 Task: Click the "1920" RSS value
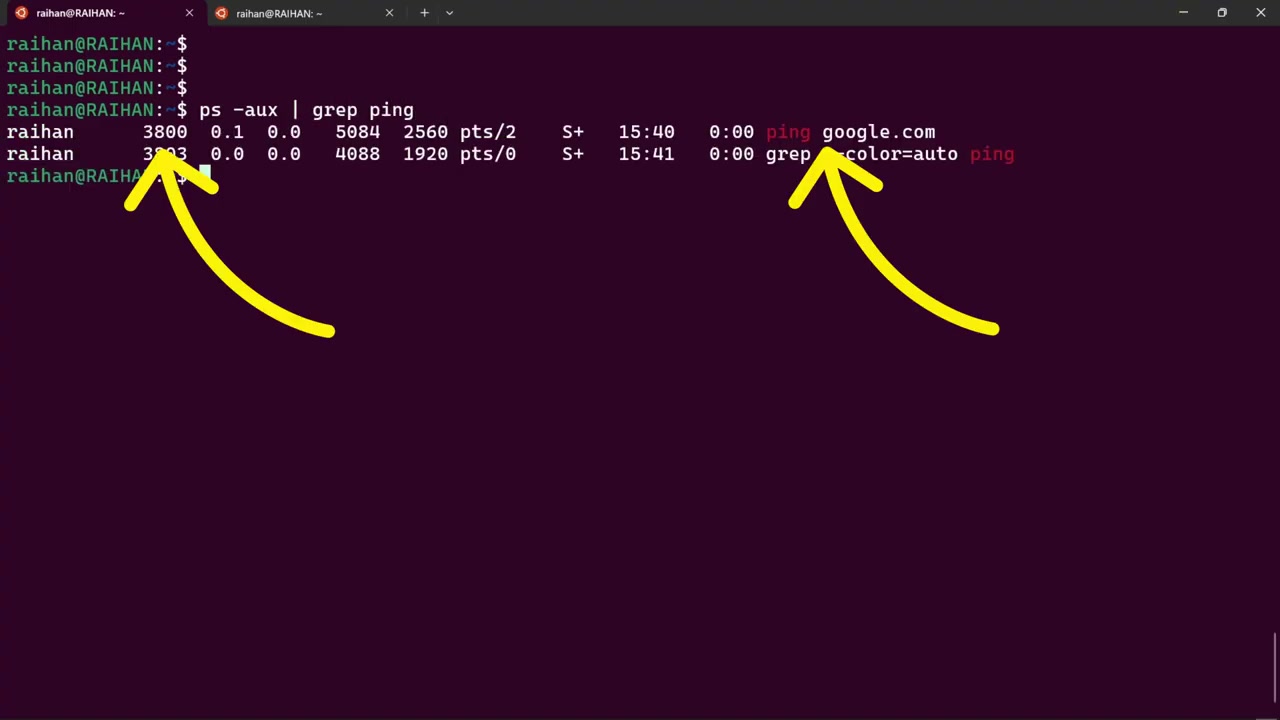[x=425, y=154]
